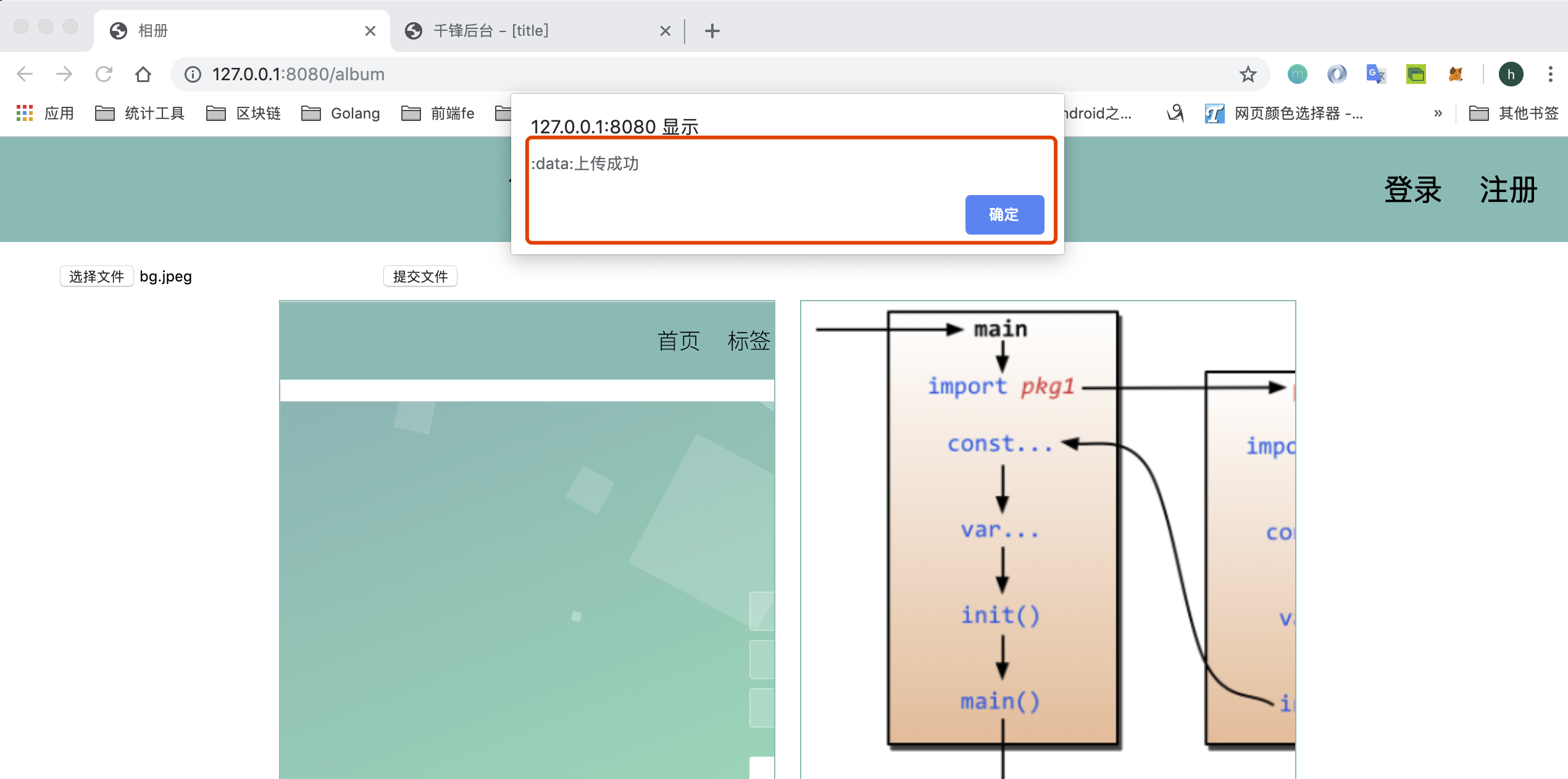This screenshot has height=779, width=1568.
Task: Bookmark this page with the star icon
Action: (x=1248, y=73)
